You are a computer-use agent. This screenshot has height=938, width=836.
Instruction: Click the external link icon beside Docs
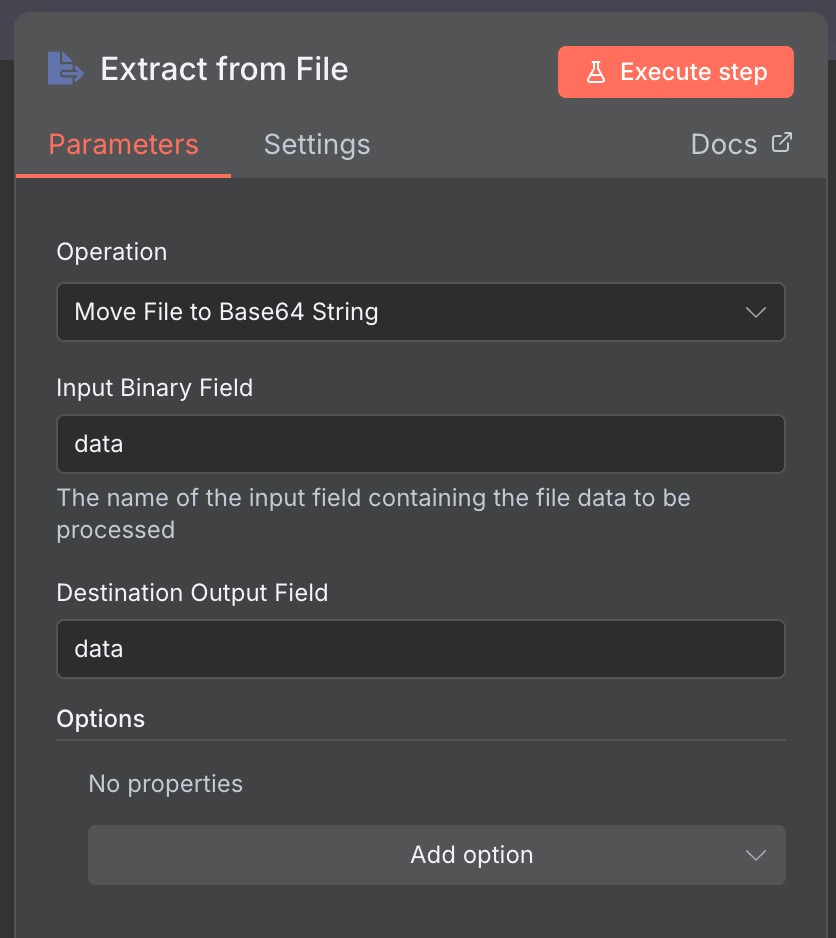(781, 143)
